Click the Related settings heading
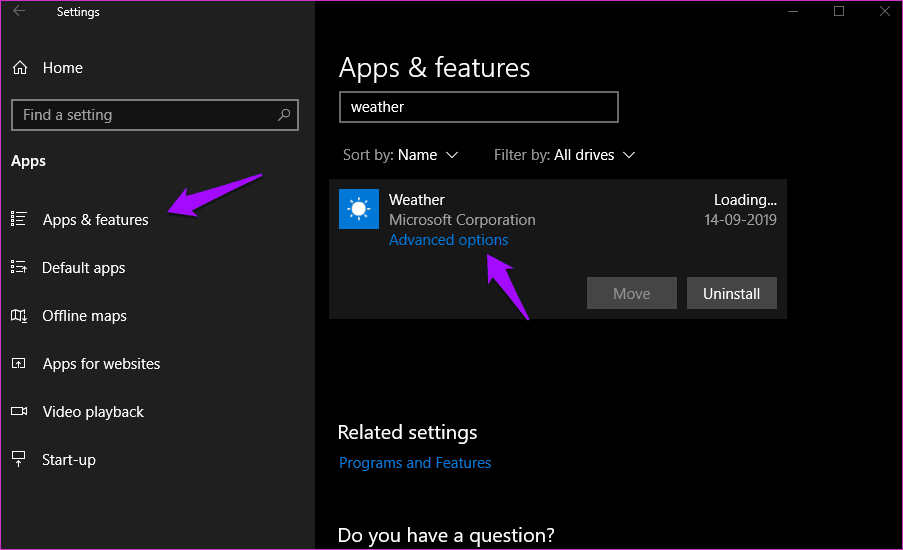This screenshot has height=550, width=903. (407, 433)
